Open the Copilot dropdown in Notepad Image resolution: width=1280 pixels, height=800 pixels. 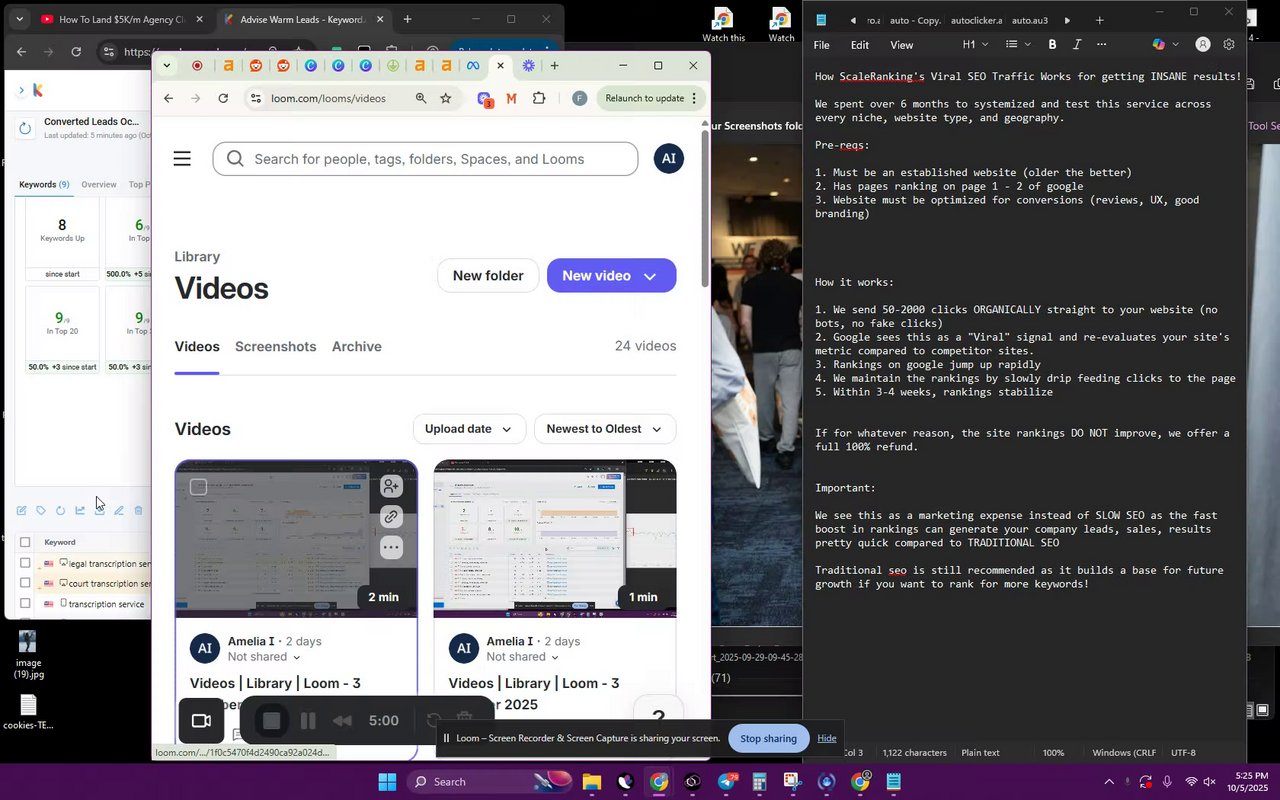(1165, 45)
